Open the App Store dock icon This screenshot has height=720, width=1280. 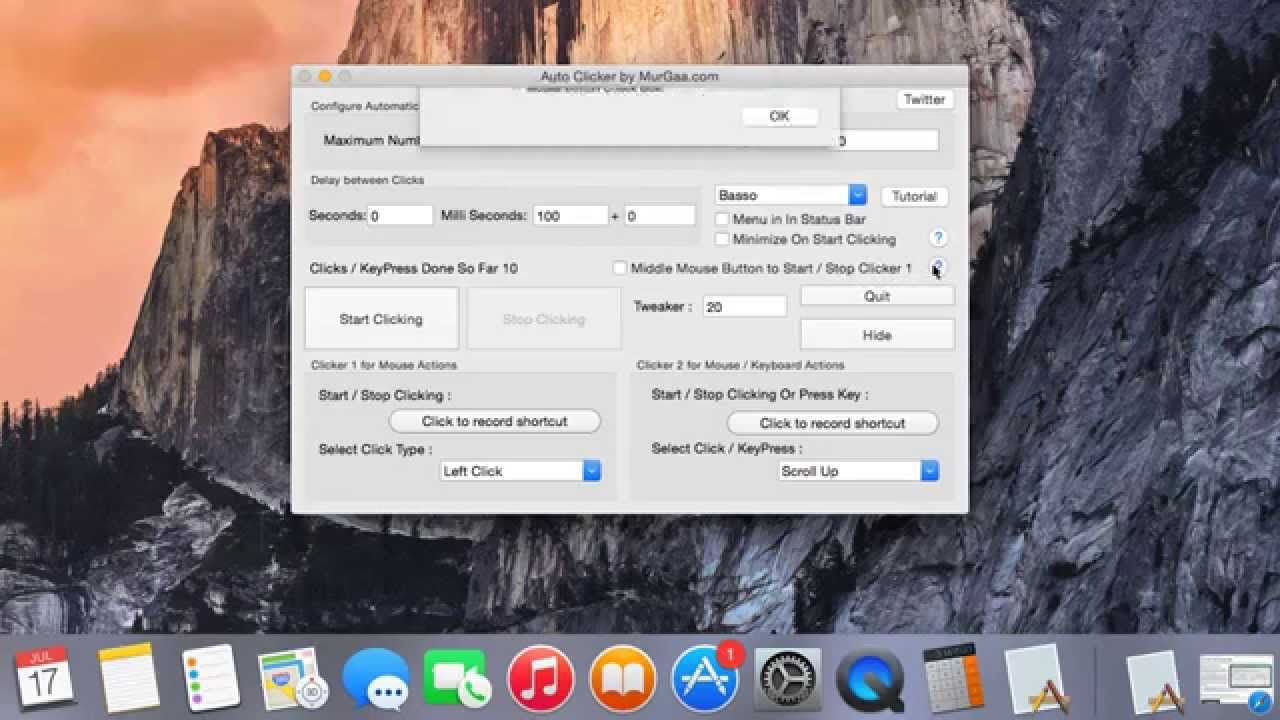pyautogui.click(x=706, y=678)
